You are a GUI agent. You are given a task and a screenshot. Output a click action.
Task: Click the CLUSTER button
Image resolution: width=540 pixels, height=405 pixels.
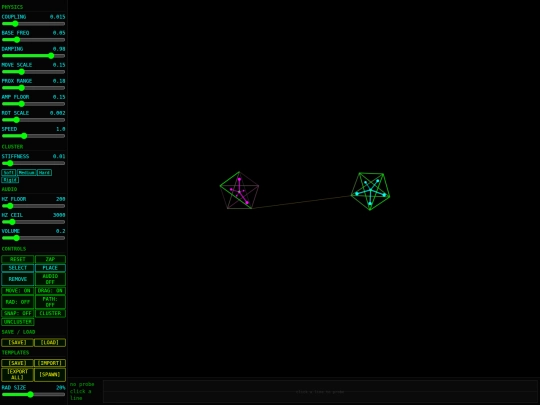pyautogui.click(x=50, y=313)
